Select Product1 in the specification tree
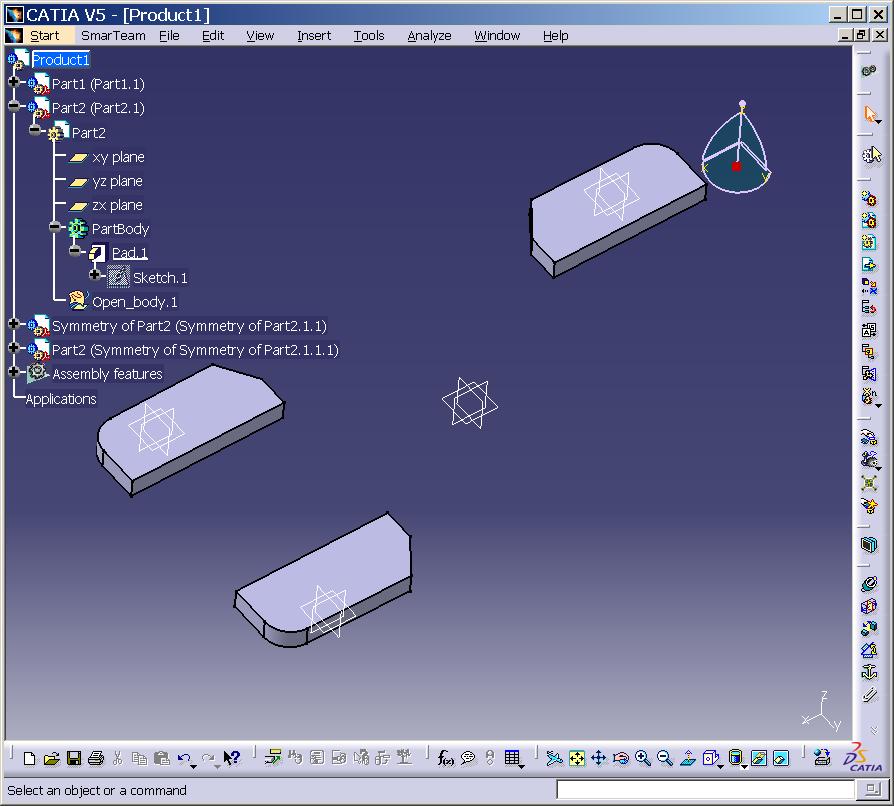This screenshot has height=806, width=894. tap(60, 60)
